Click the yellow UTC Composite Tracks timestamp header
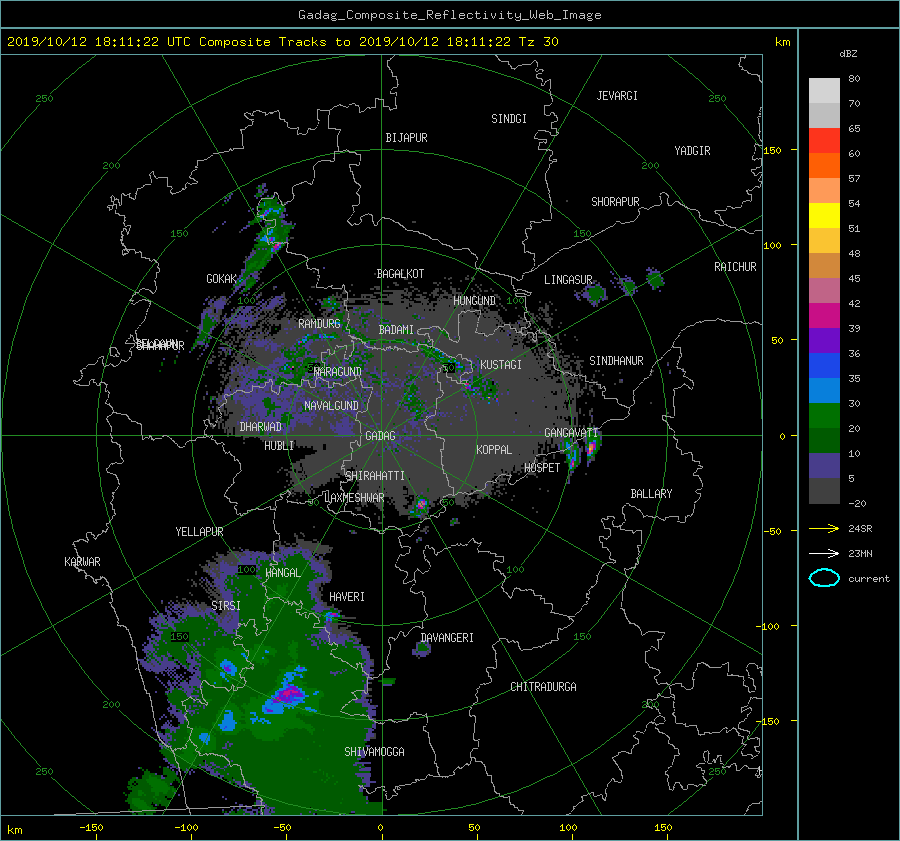Viewport: 900px width, 841px height. click(x=282, y=42)
